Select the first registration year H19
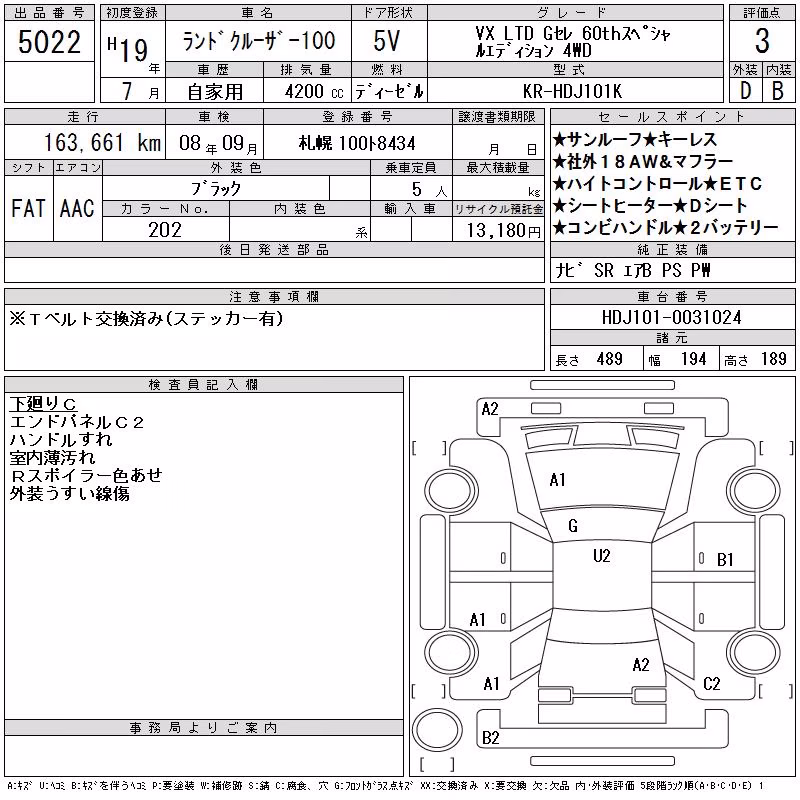The height and width of the screenshot is (800, 800). point(128,49)
